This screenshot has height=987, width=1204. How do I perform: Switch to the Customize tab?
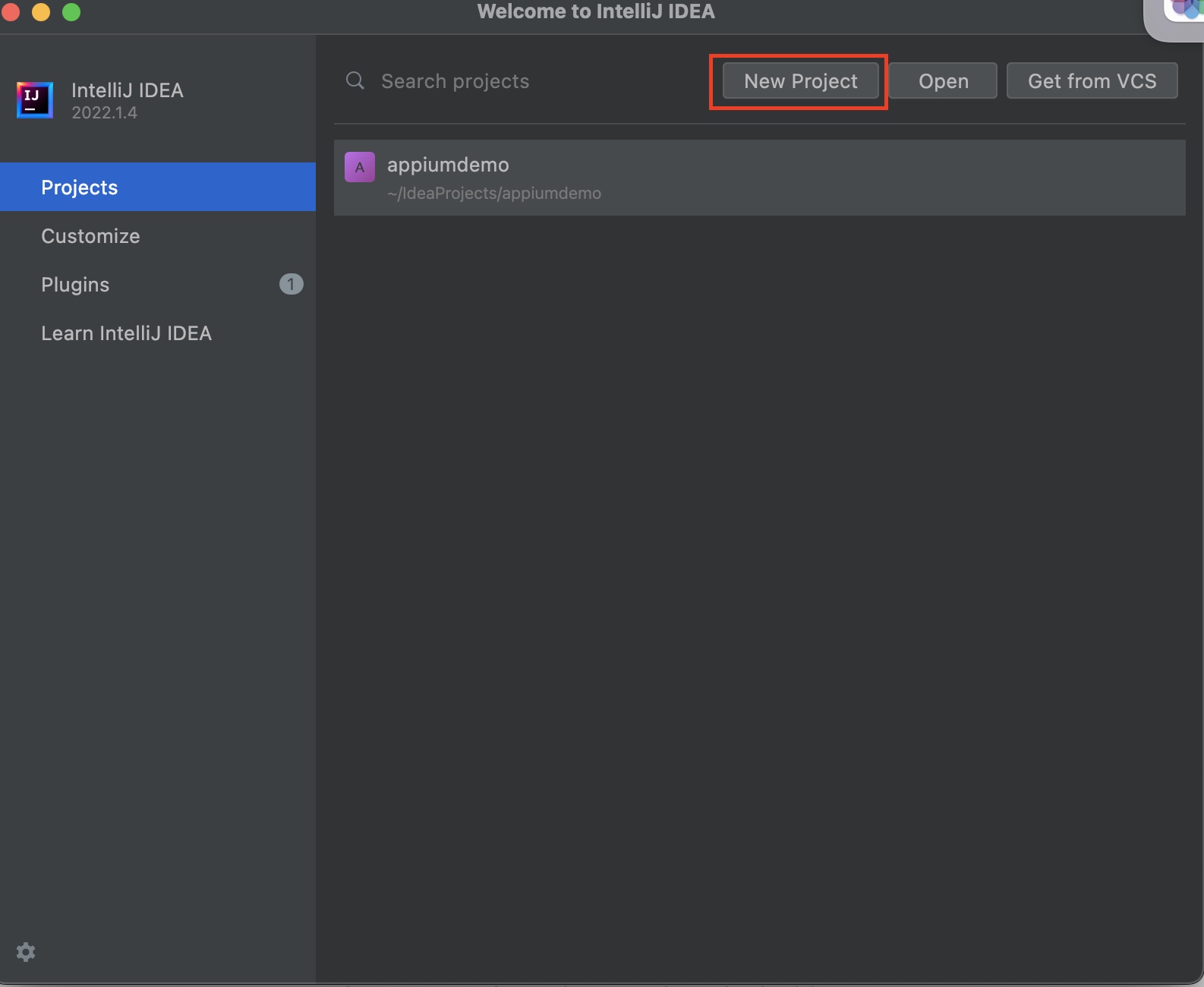[90, 236]
